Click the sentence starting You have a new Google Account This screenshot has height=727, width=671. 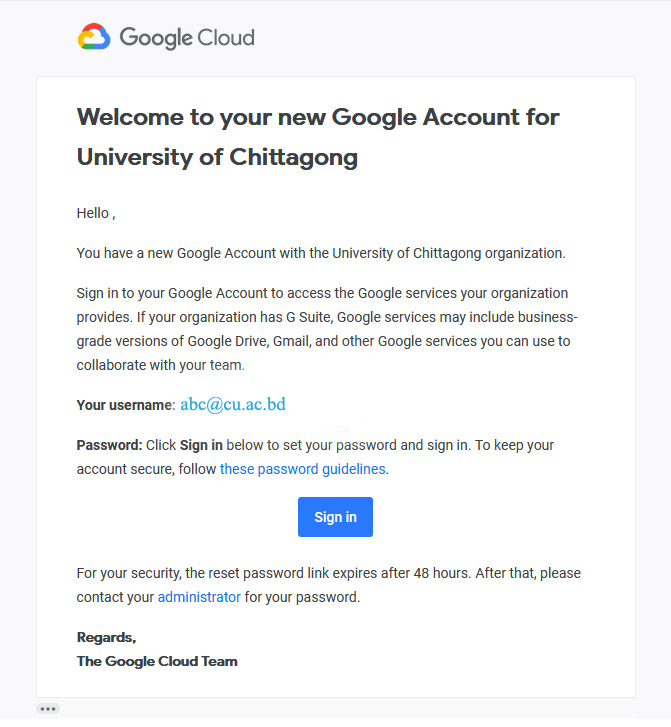[321, 253]
